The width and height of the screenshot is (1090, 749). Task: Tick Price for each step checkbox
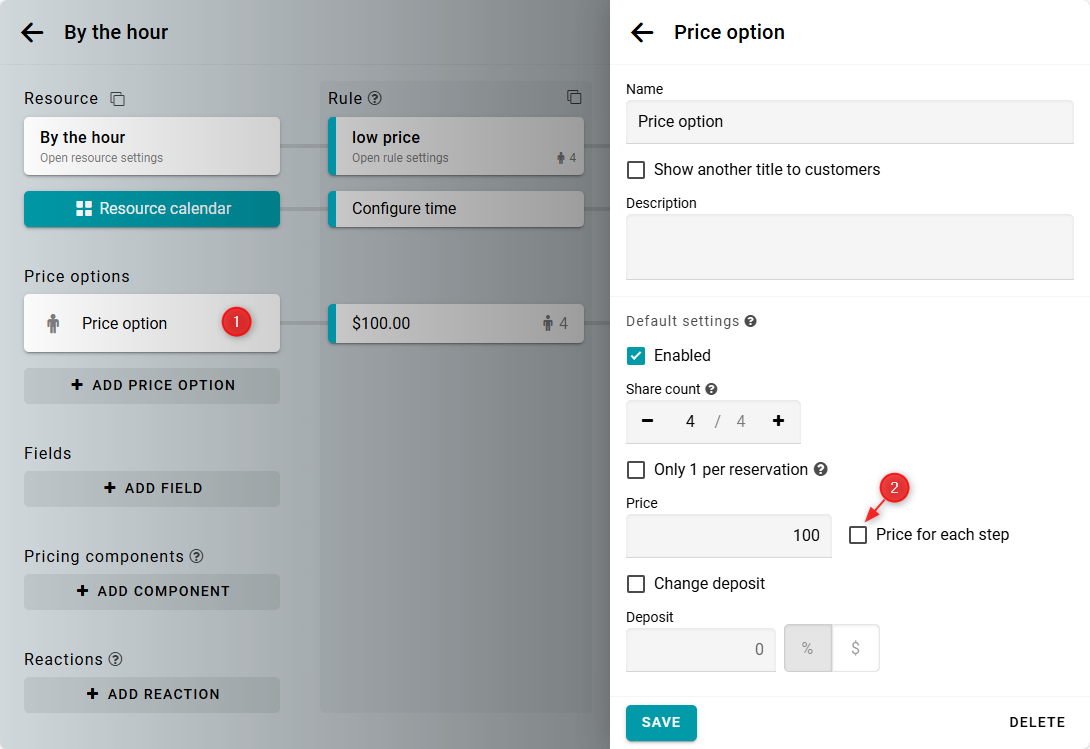[x=858, y=535]
